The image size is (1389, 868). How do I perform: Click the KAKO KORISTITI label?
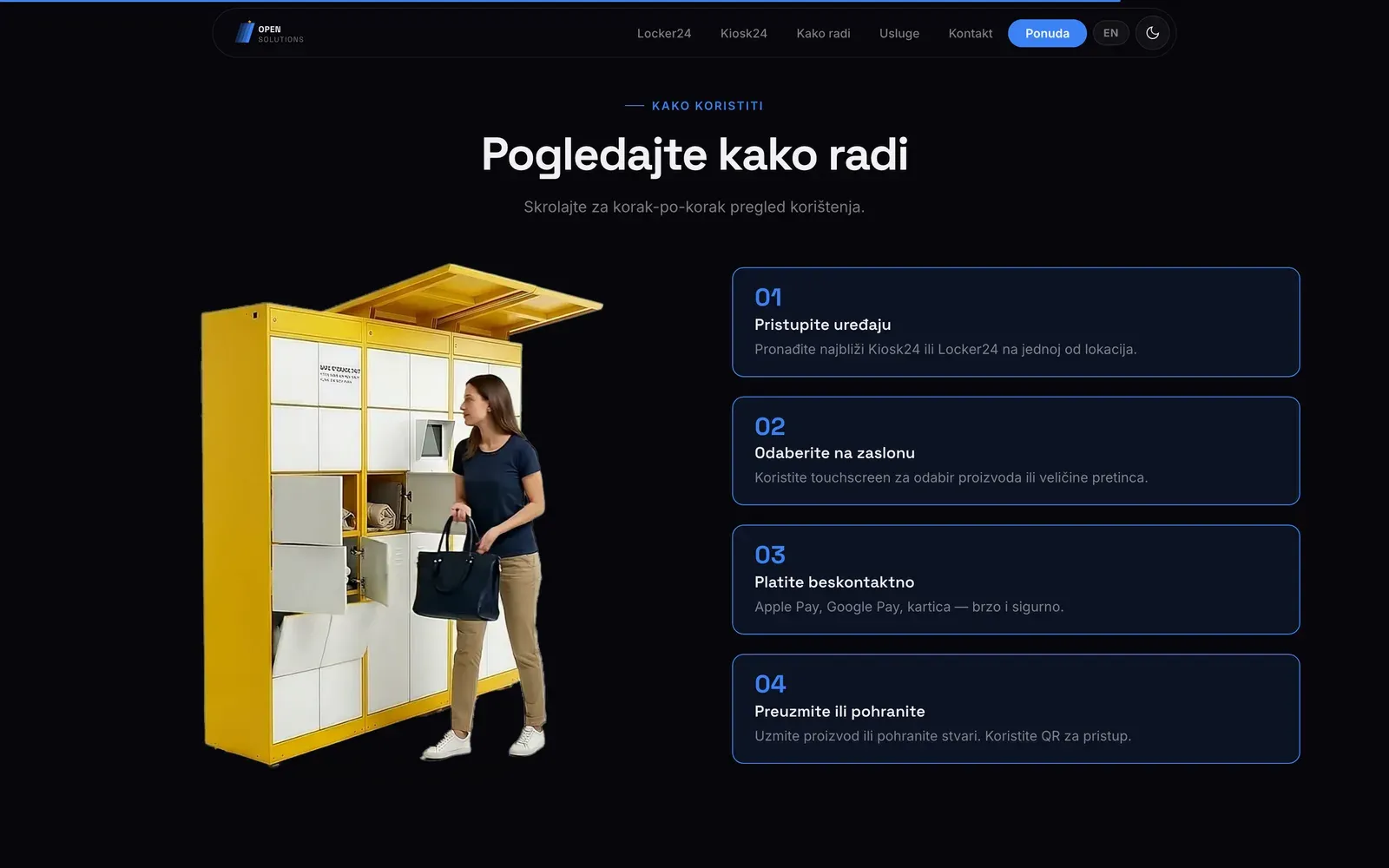708,106
